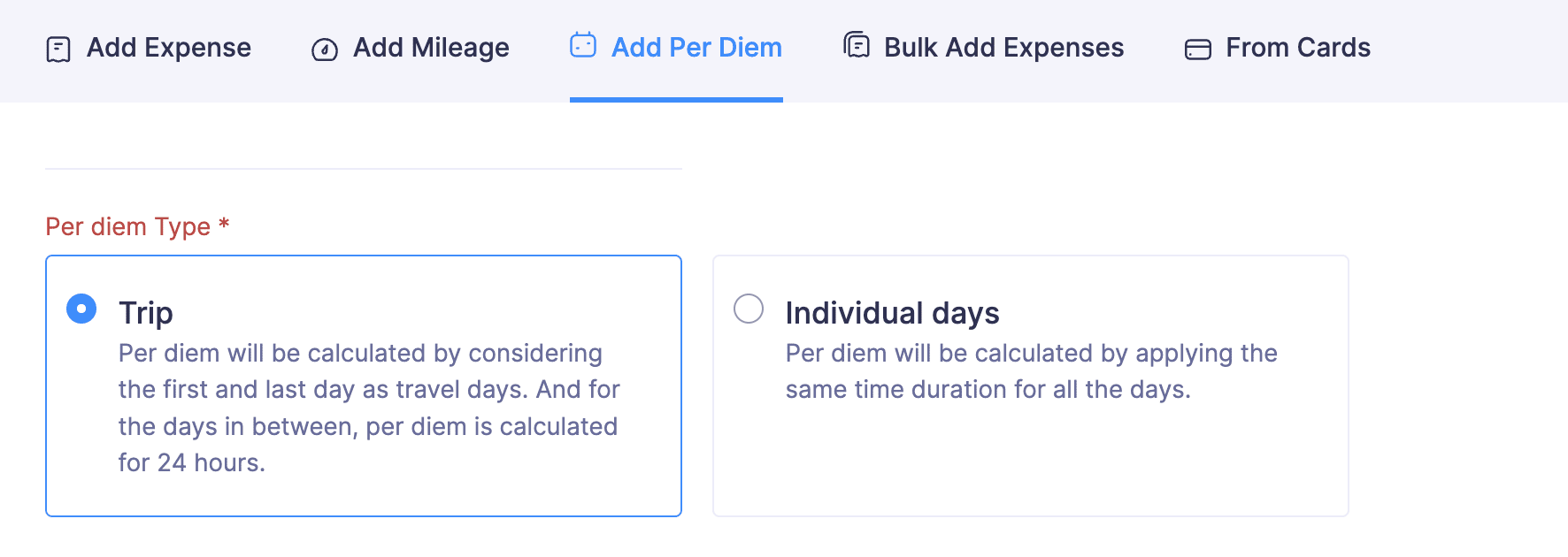Open the Bulk Add Expenses tab
Screen dimensions: 1568x557
pos(1002,49)
